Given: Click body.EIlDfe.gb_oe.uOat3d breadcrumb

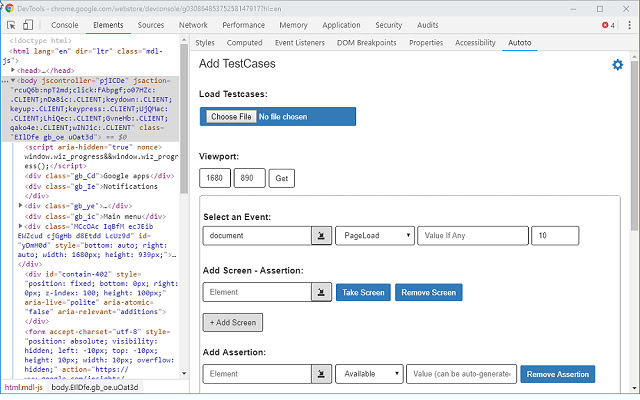Looking at the screenshot, I should [x=95, y=387].
